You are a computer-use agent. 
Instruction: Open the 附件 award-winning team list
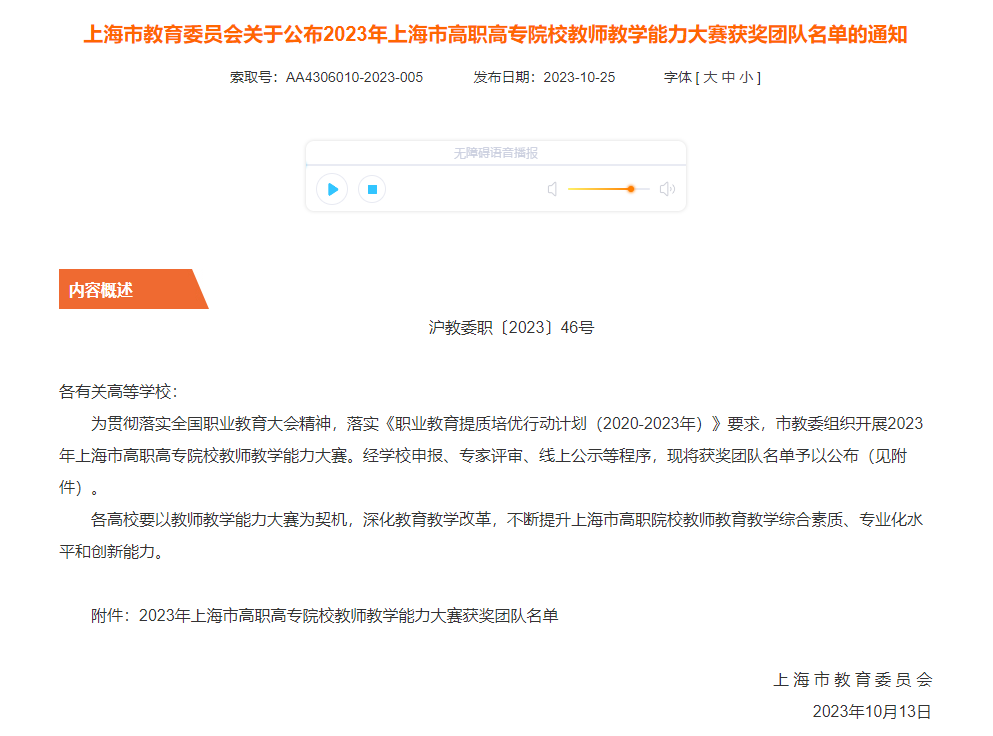(x=348, y=616)
